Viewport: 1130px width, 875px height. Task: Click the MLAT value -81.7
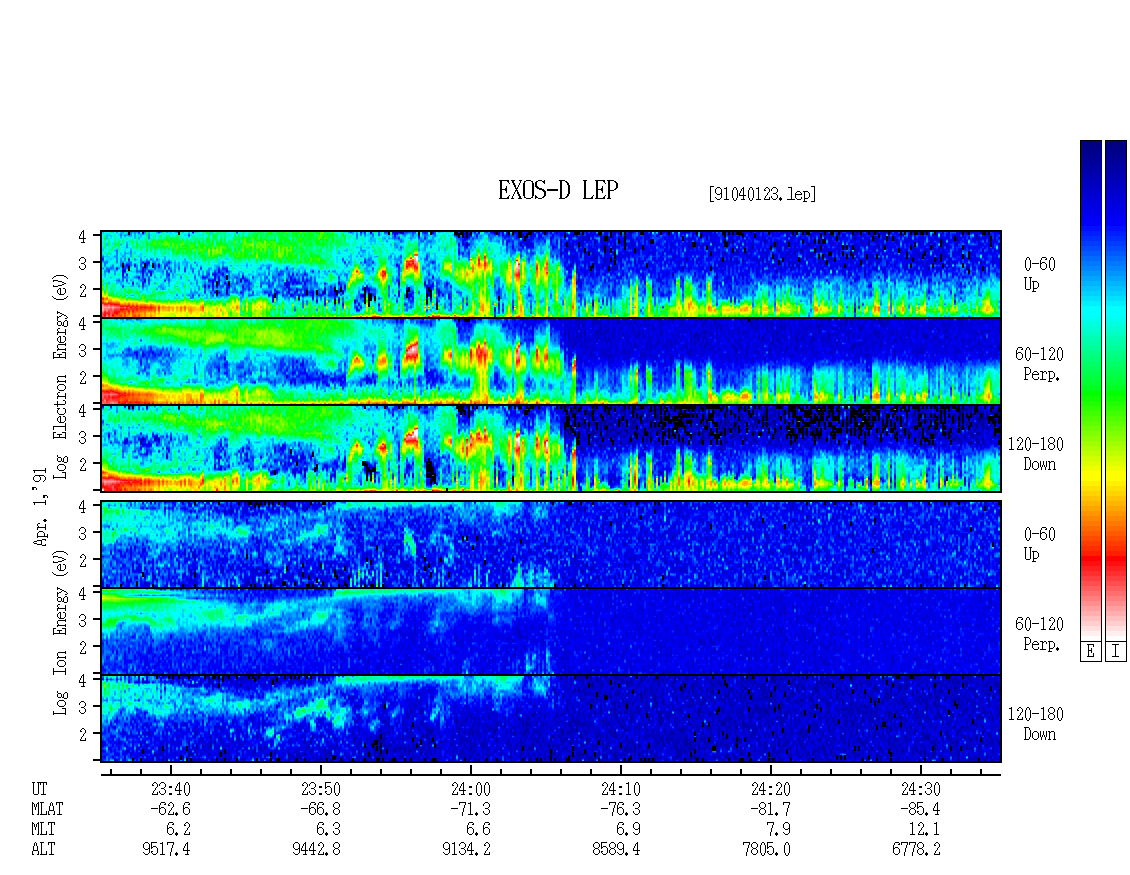770,809
